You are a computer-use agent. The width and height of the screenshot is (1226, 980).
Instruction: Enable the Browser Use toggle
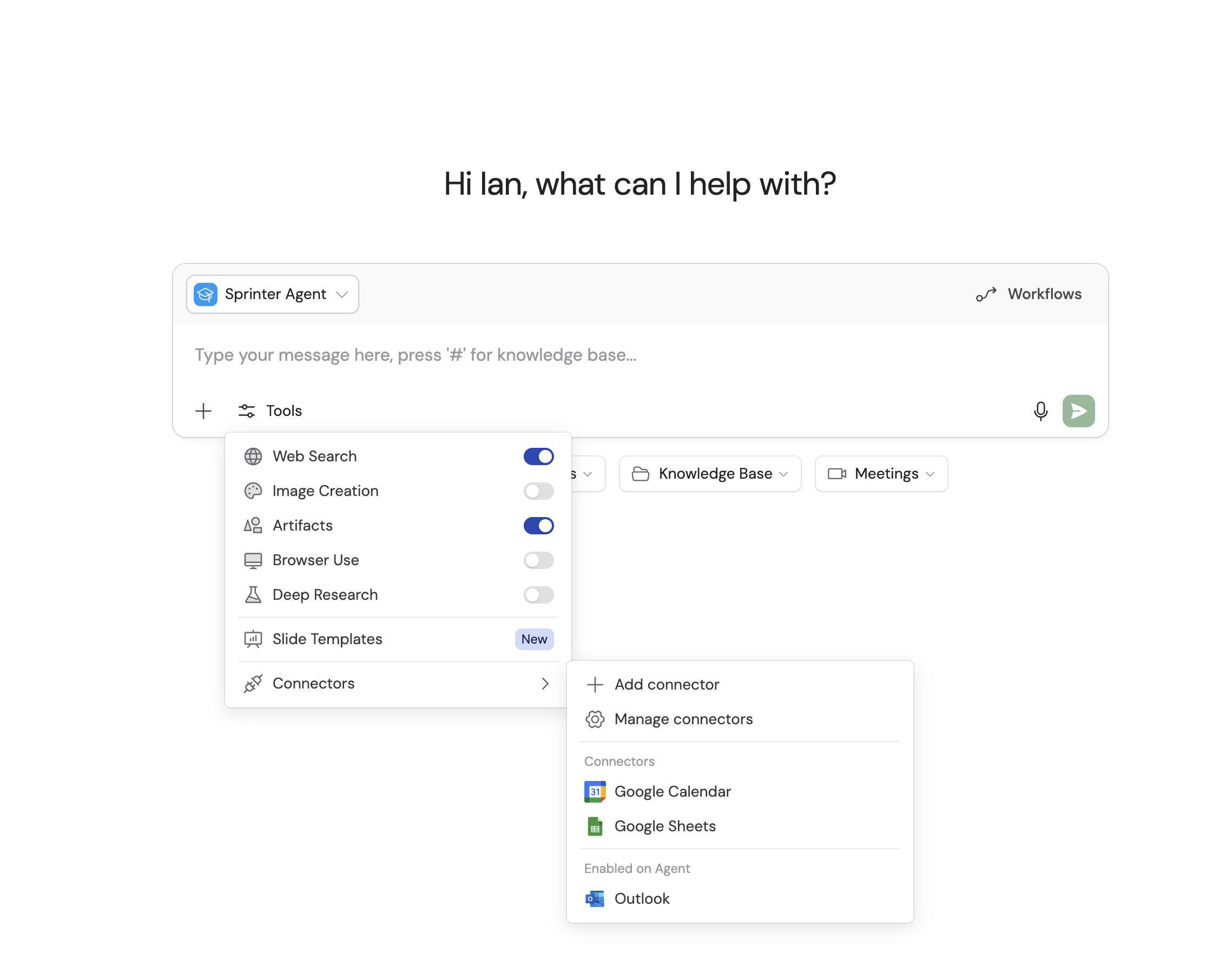coord(538,560)
